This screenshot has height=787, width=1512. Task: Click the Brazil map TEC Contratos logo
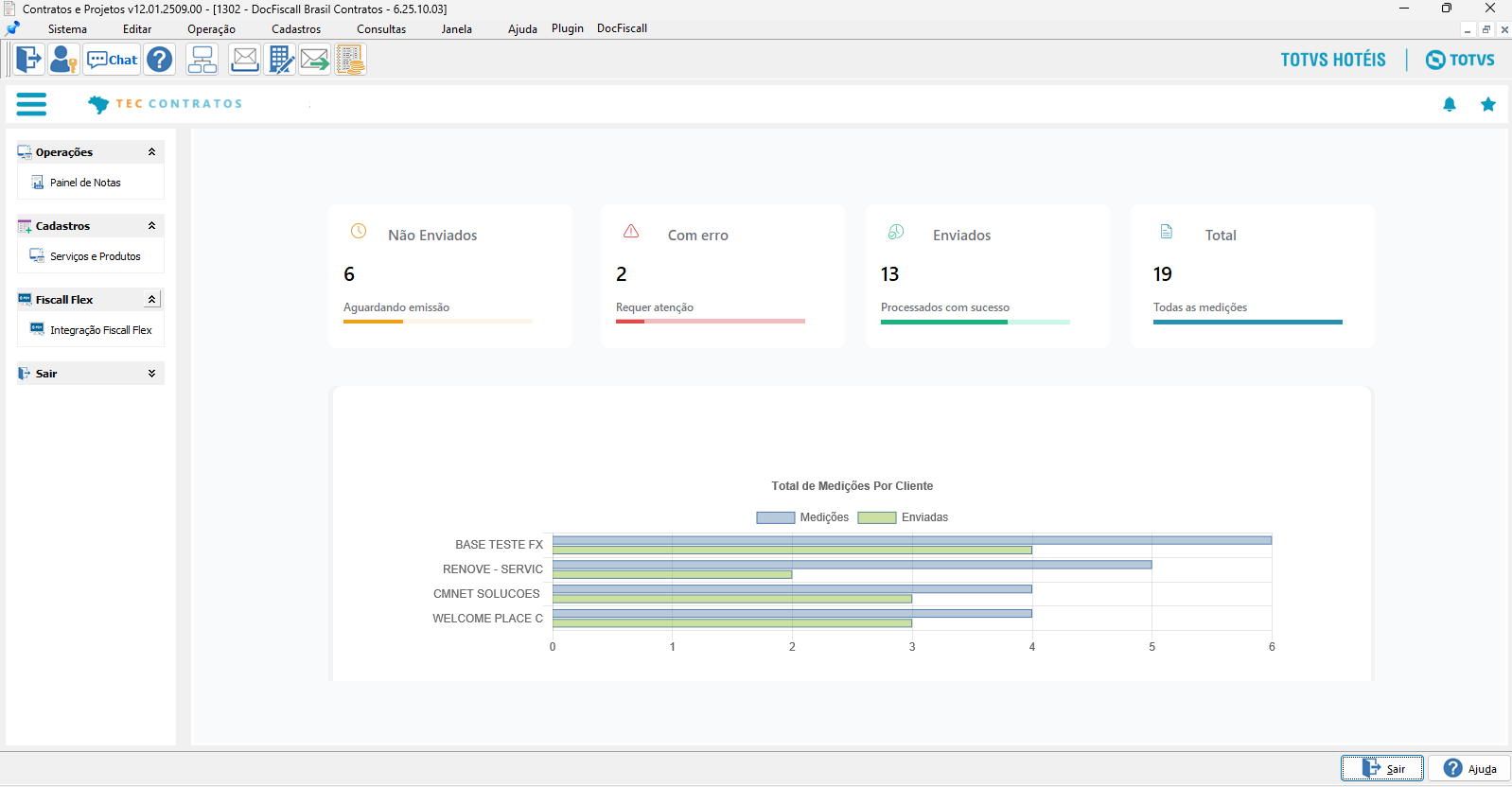point(166,104)
